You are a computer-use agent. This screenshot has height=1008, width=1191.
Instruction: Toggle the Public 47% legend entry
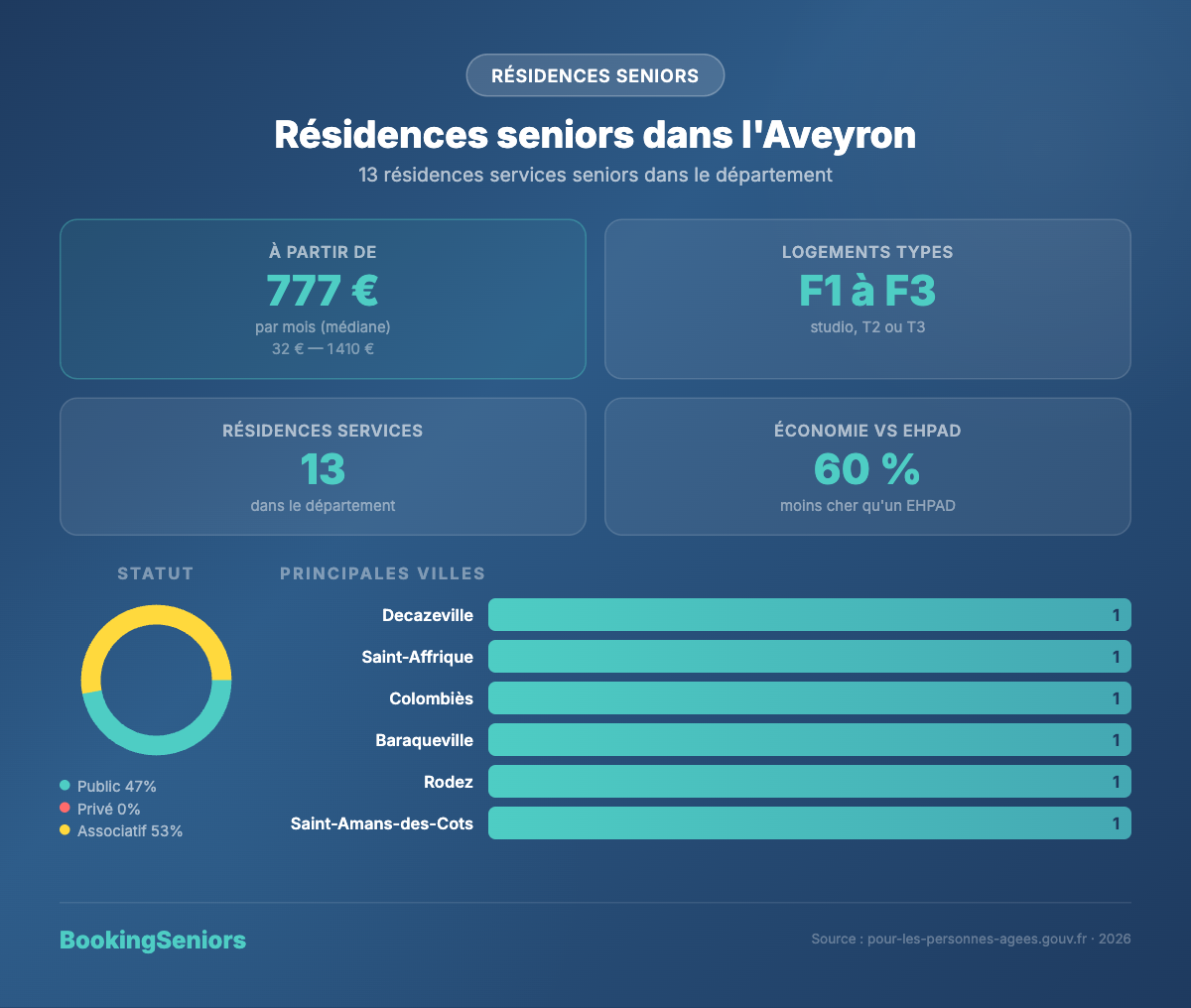click(116, 785)
